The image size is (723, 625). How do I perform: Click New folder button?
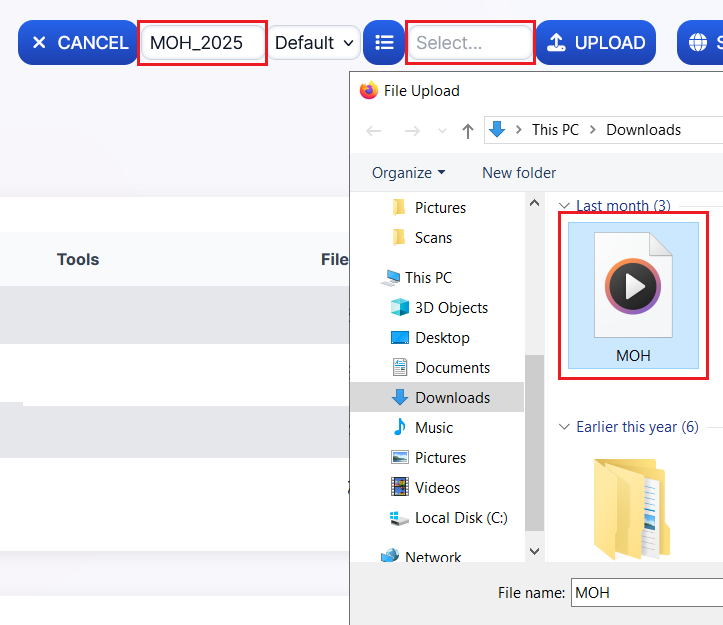[x=519, y=173]
